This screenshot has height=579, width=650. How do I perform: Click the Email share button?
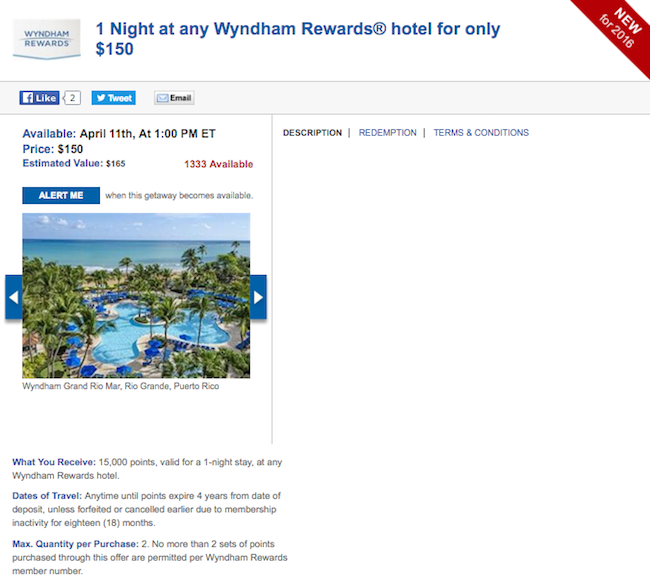click(x=174, y=98)
